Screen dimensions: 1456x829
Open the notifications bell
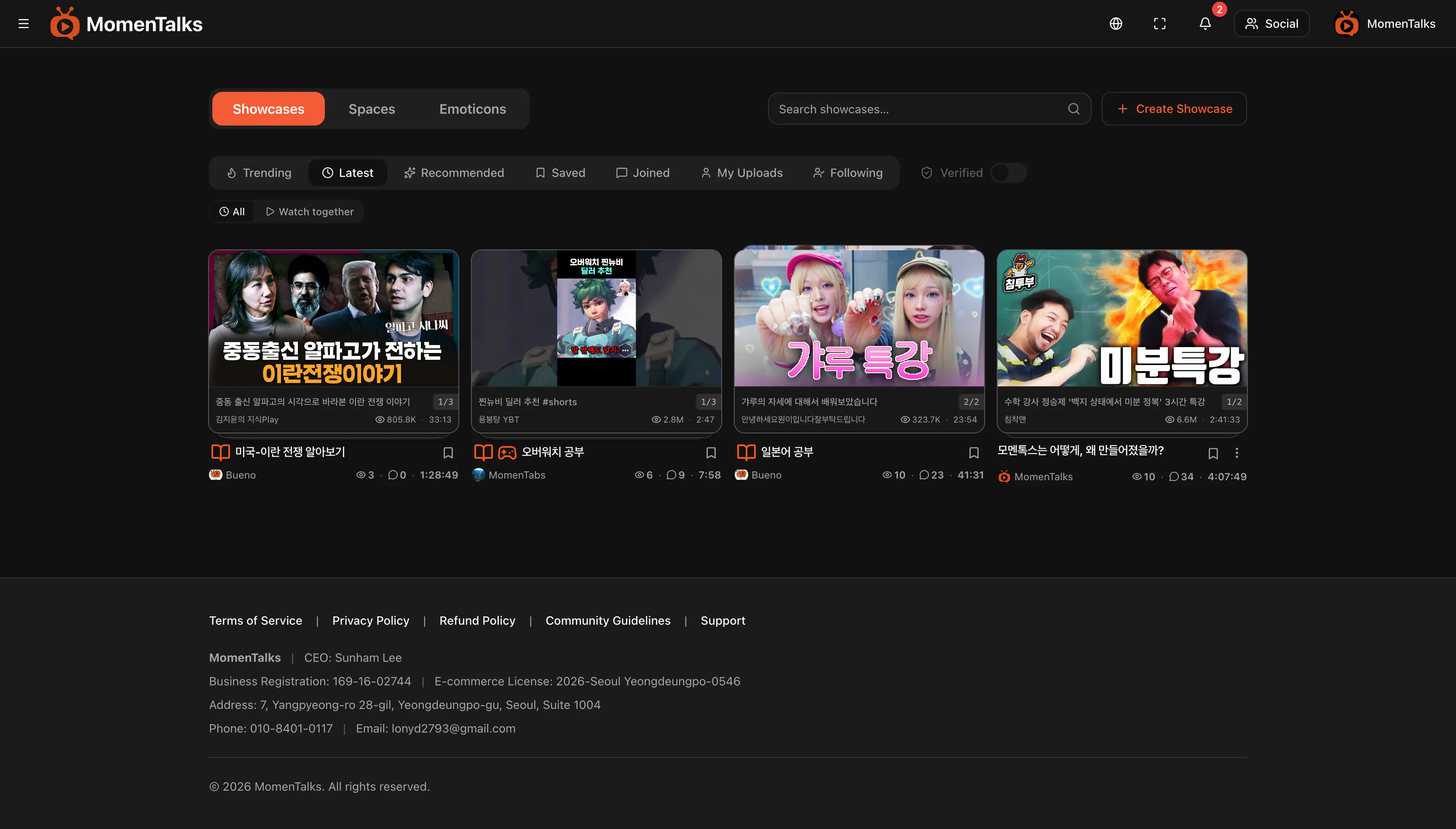point(1205,24)
